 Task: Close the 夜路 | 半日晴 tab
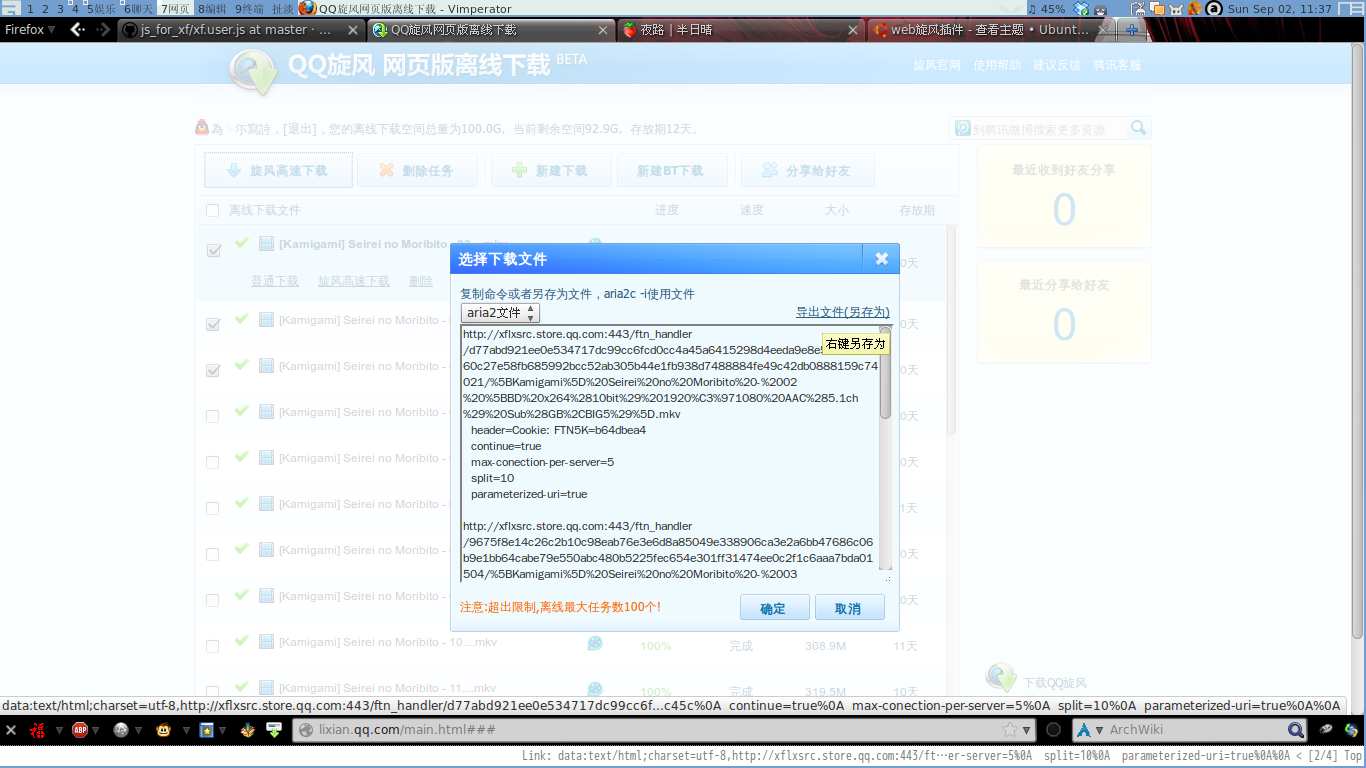[x=853, y=30]
